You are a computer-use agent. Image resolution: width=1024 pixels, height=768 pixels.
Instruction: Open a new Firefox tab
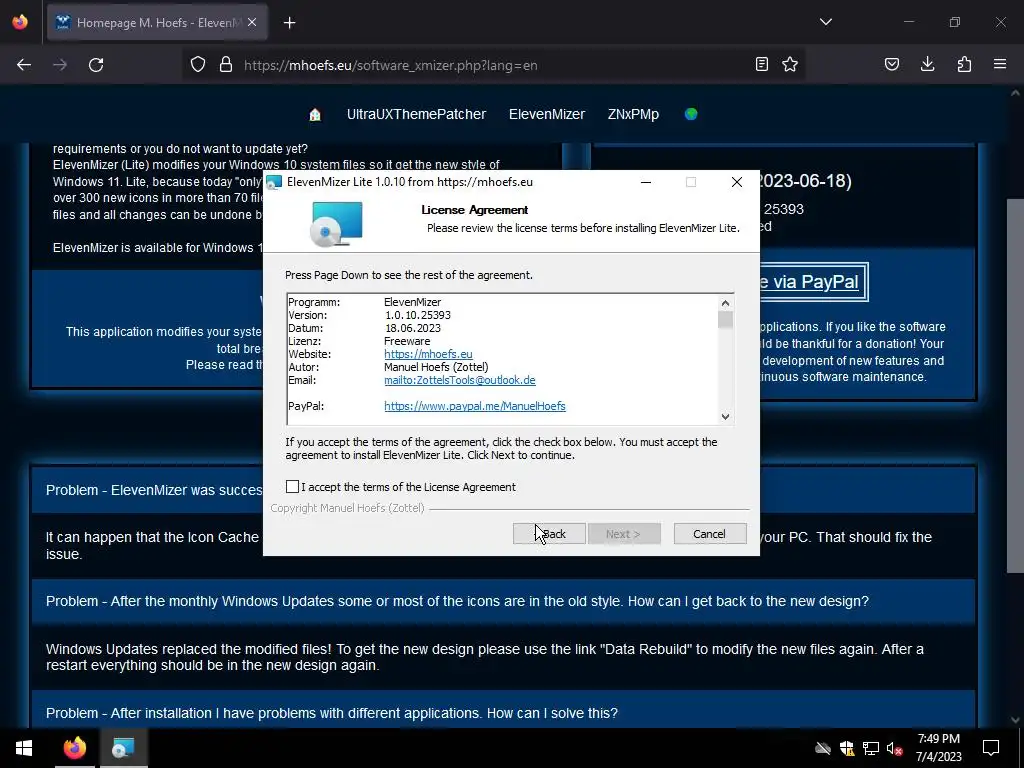click(x=289, y=23)
